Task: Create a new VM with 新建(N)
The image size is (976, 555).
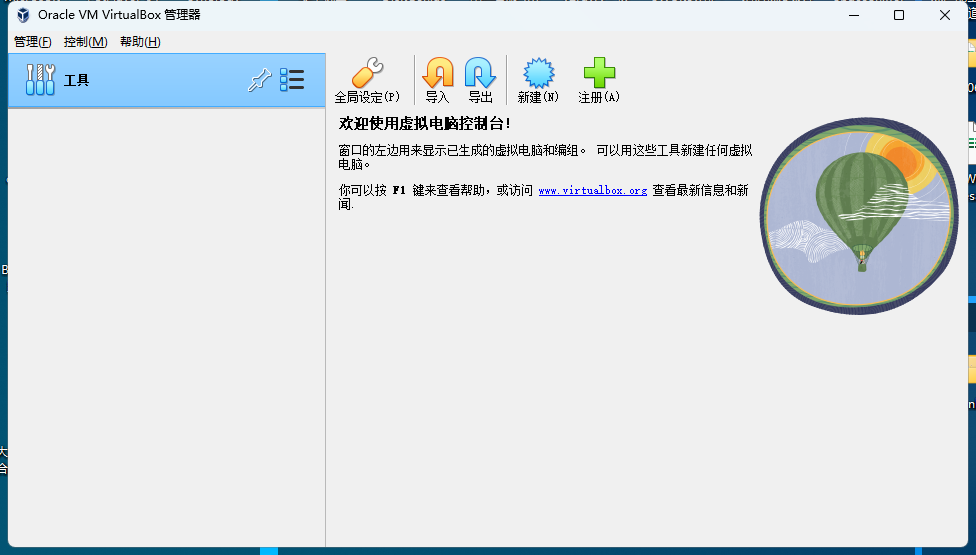Action: click(538, 80)
